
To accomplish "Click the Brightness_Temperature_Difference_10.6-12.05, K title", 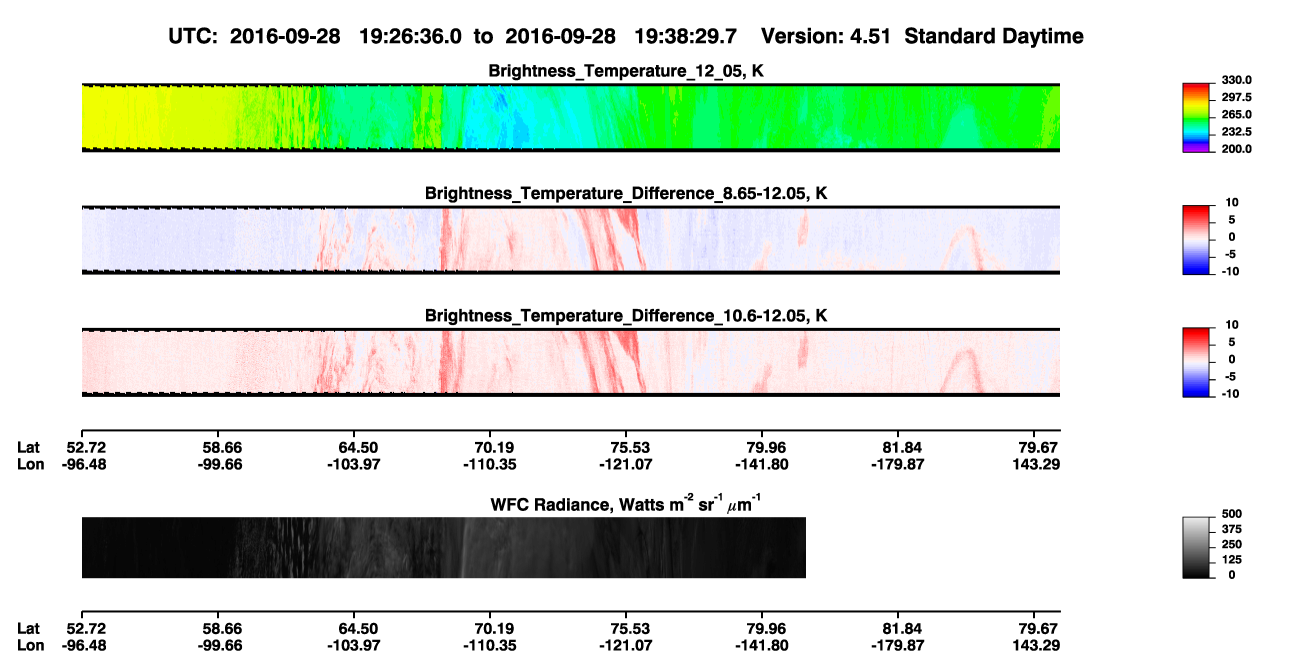I will pyautogui.click(x=627, y=316).
